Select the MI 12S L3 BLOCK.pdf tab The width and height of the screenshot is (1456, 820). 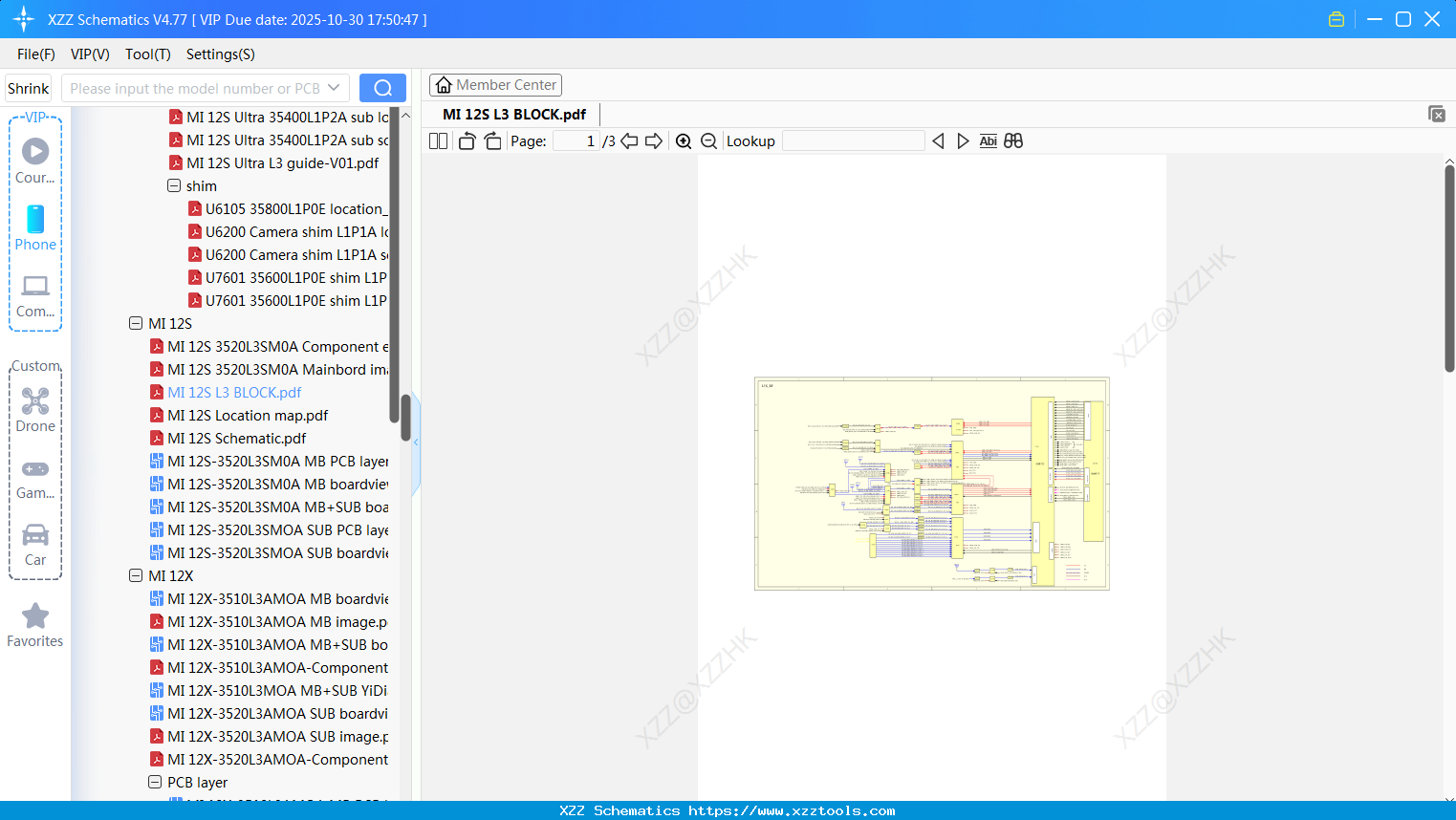(514, 115)
